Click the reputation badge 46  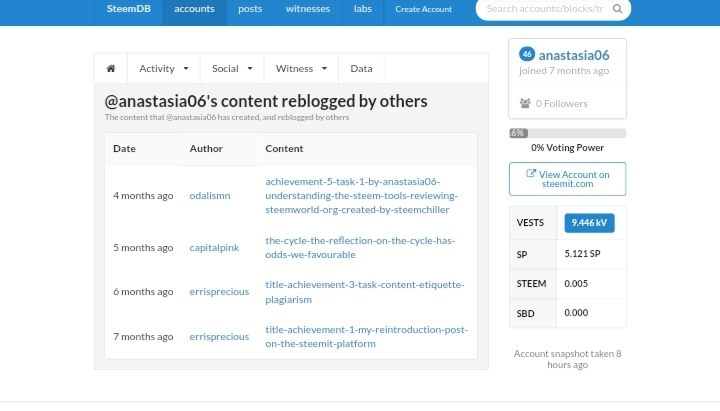tap(527, 54)
